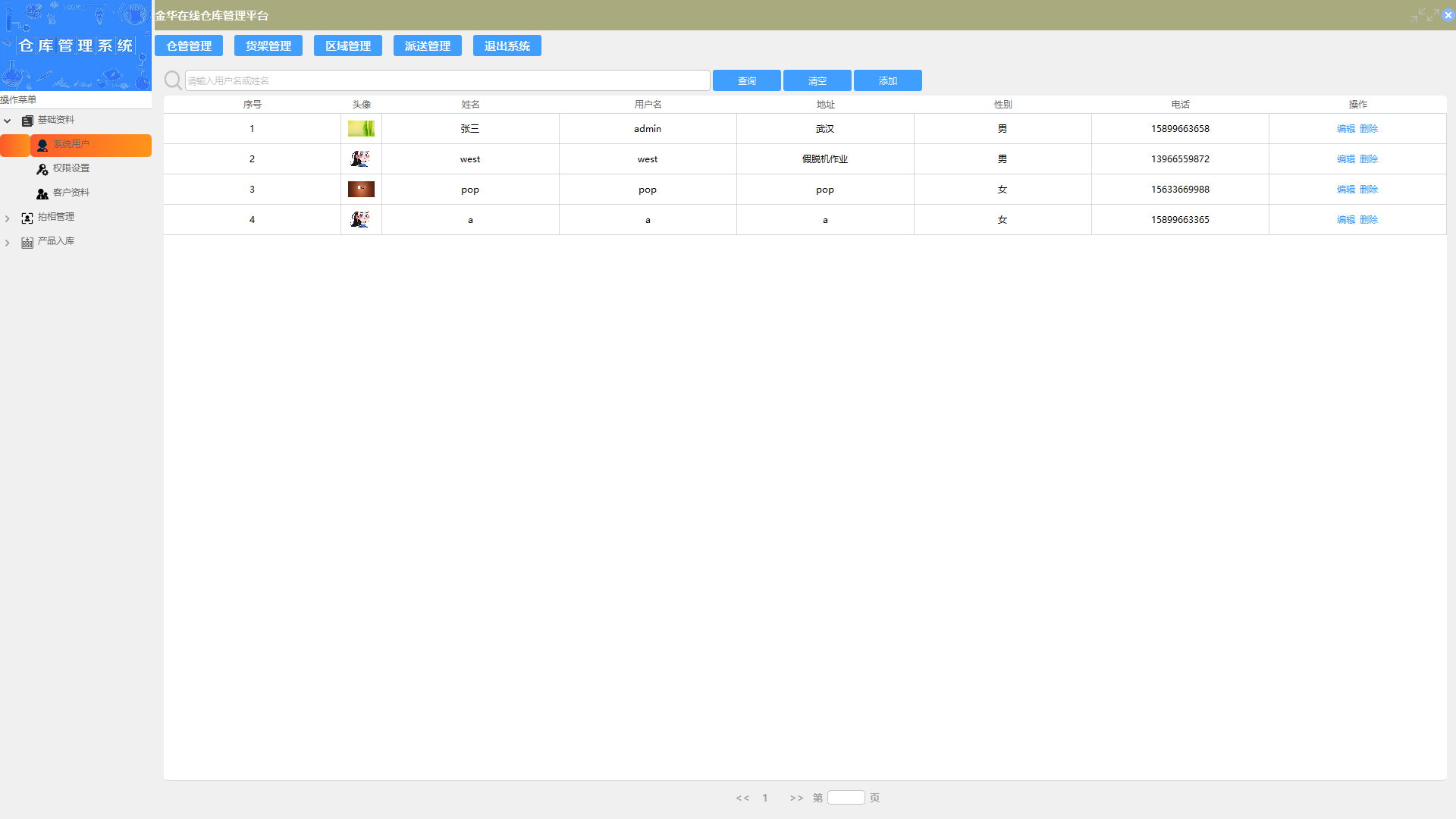The image size is (1456, 819).
Task: Click 删除 link for user pop
Action: tap(1369, 190)
